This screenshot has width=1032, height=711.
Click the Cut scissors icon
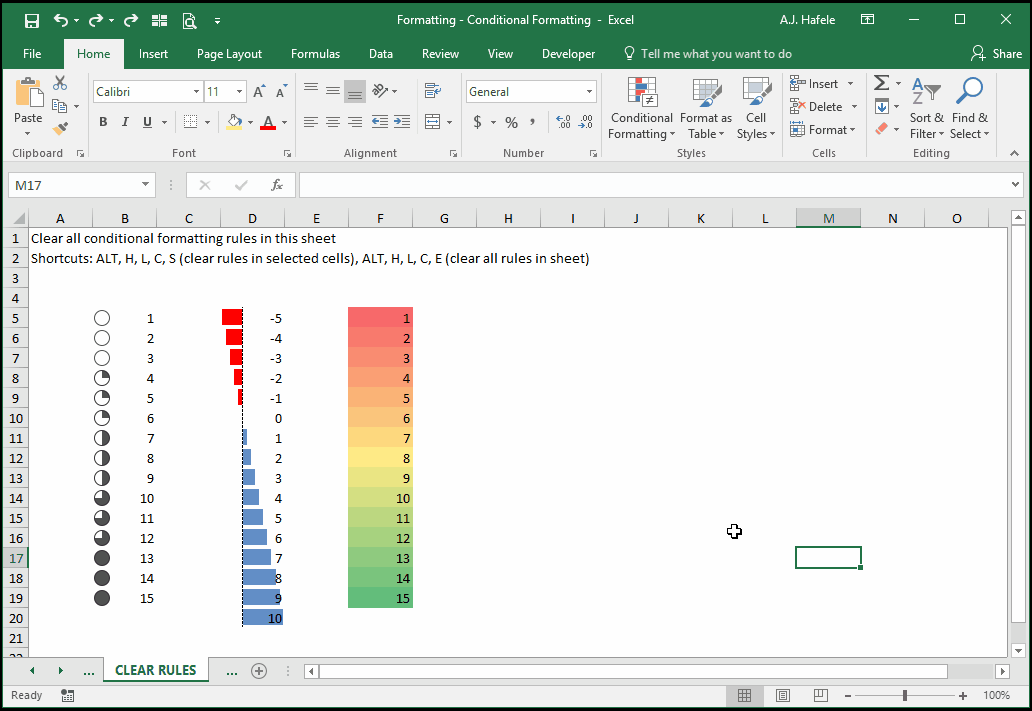point(60,83)
